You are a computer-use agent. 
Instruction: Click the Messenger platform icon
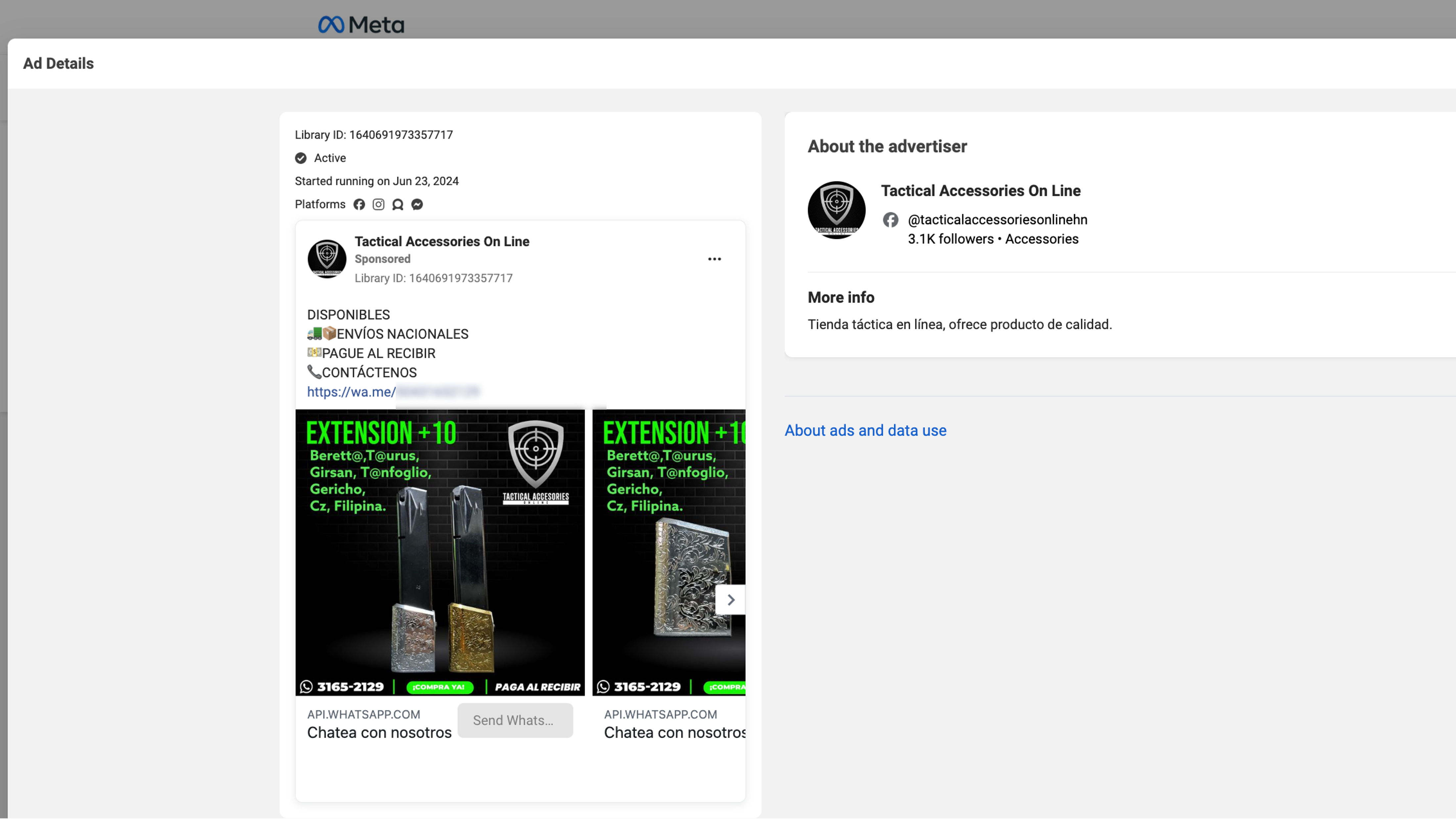(417, 204)
